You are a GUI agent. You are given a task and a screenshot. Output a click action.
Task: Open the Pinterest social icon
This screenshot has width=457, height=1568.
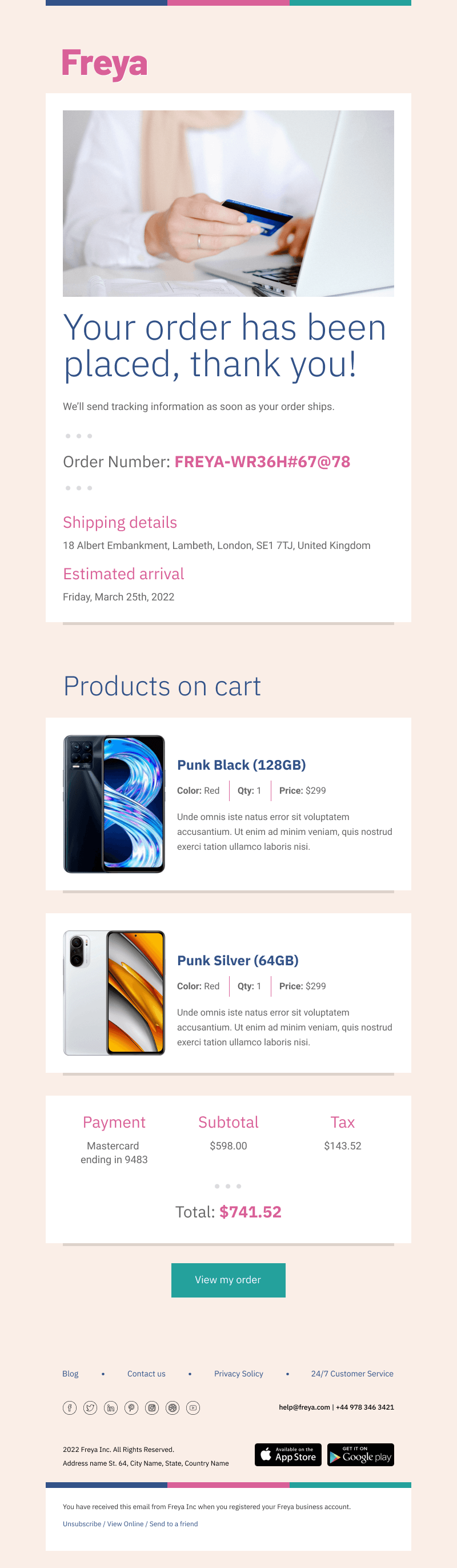pyautogui.click(x=131, y=1407)
